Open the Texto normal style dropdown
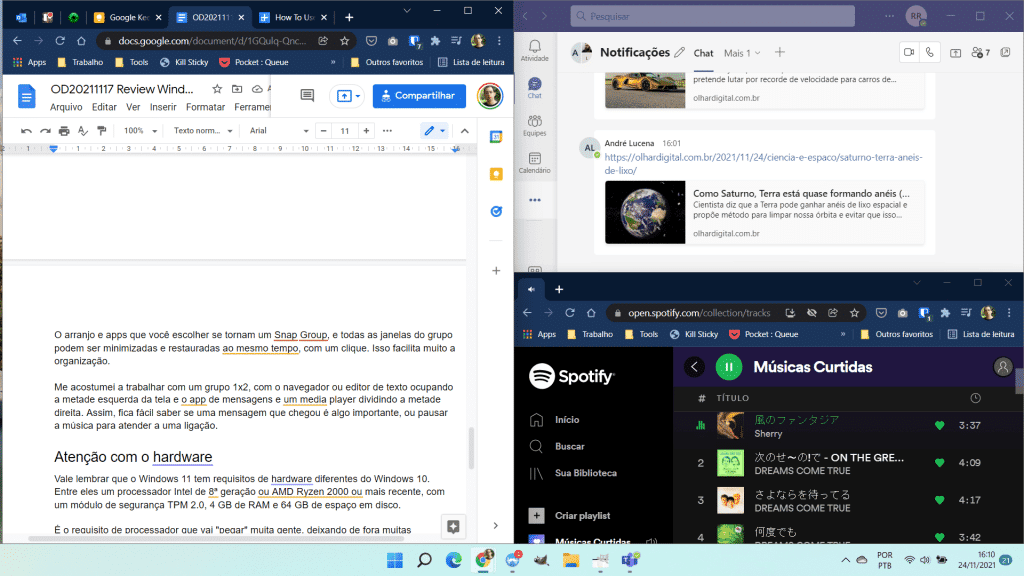 pos(202,131)
